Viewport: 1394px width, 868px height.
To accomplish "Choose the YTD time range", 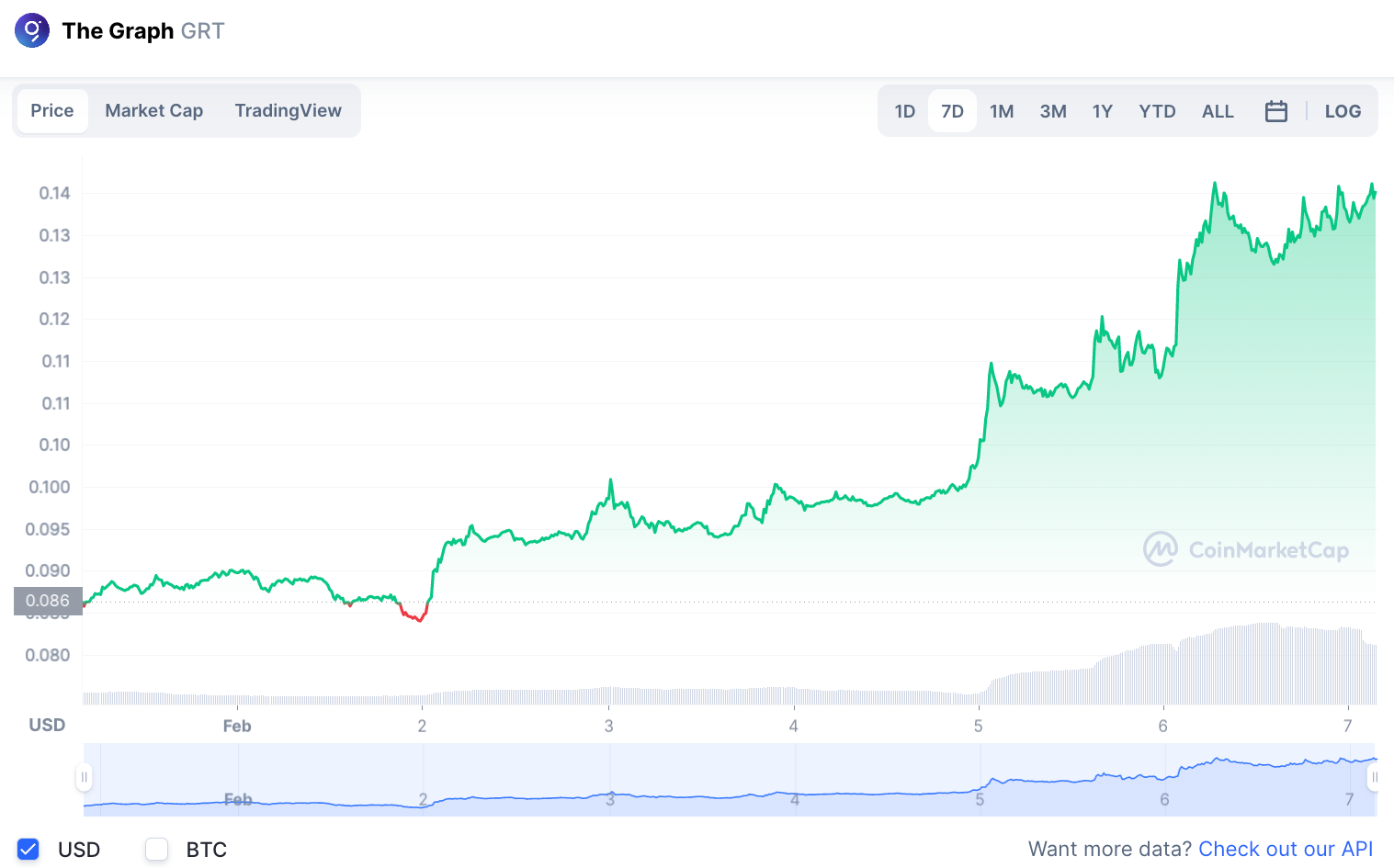I will click(1157, 111).
